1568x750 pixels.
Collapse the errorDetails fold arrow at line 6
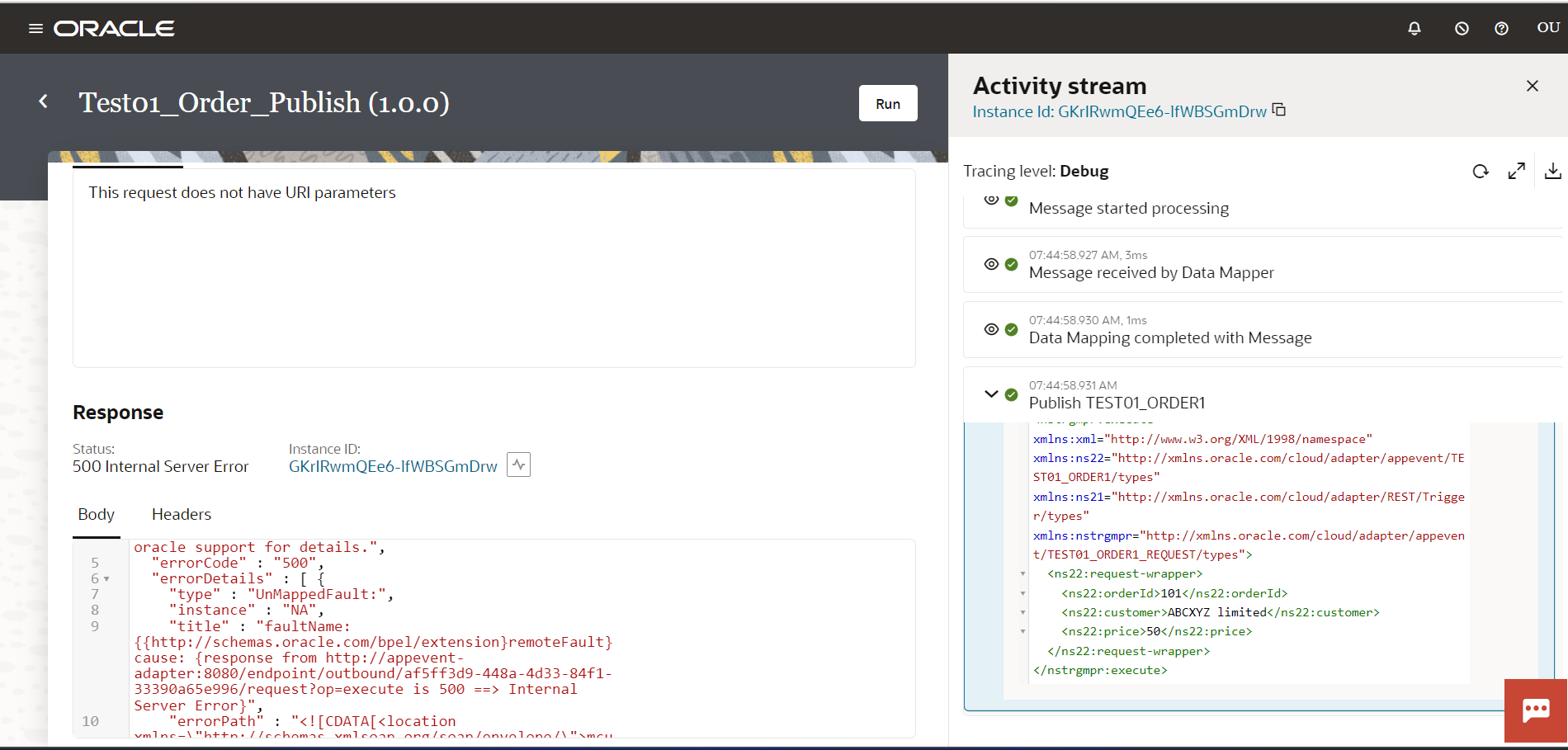[x=106, y=579]
